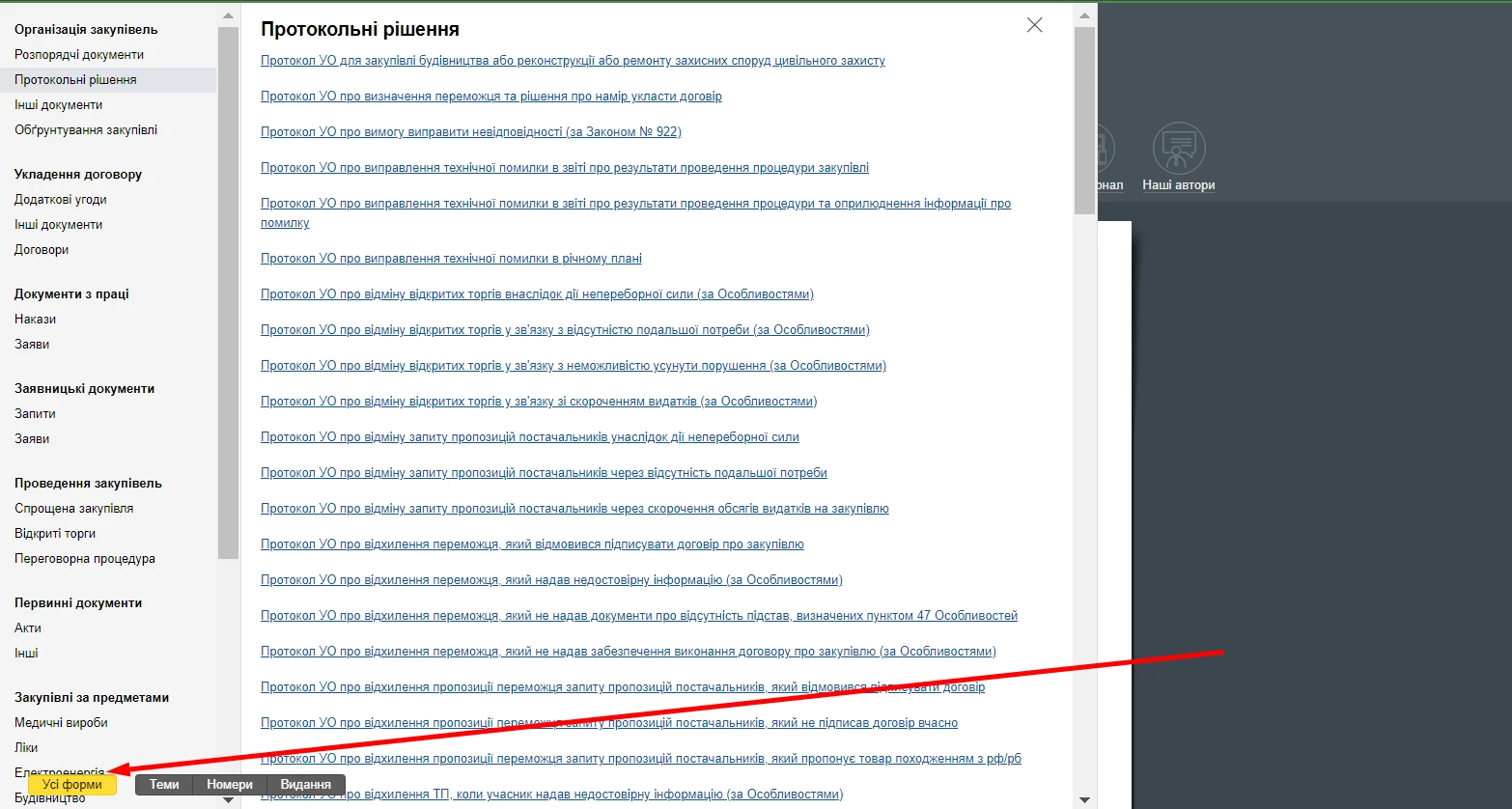This screenshot has height=809, width=1512.
Task: Open protocol про вимогу виправити невідповідності
Action: pyautogui.click(x=470, y=132)
